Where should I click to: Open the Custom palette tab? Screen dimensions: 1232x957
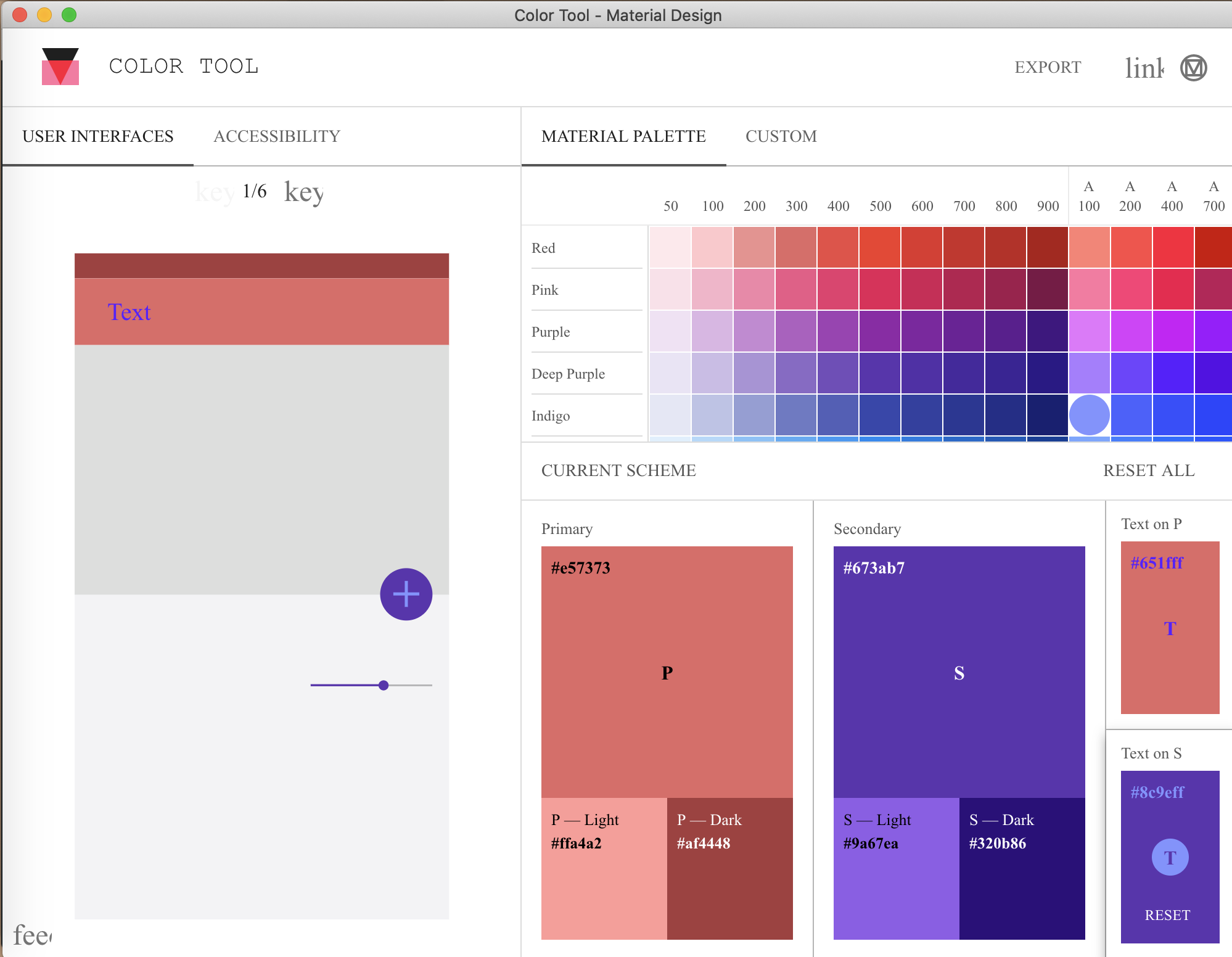(781, 136)
